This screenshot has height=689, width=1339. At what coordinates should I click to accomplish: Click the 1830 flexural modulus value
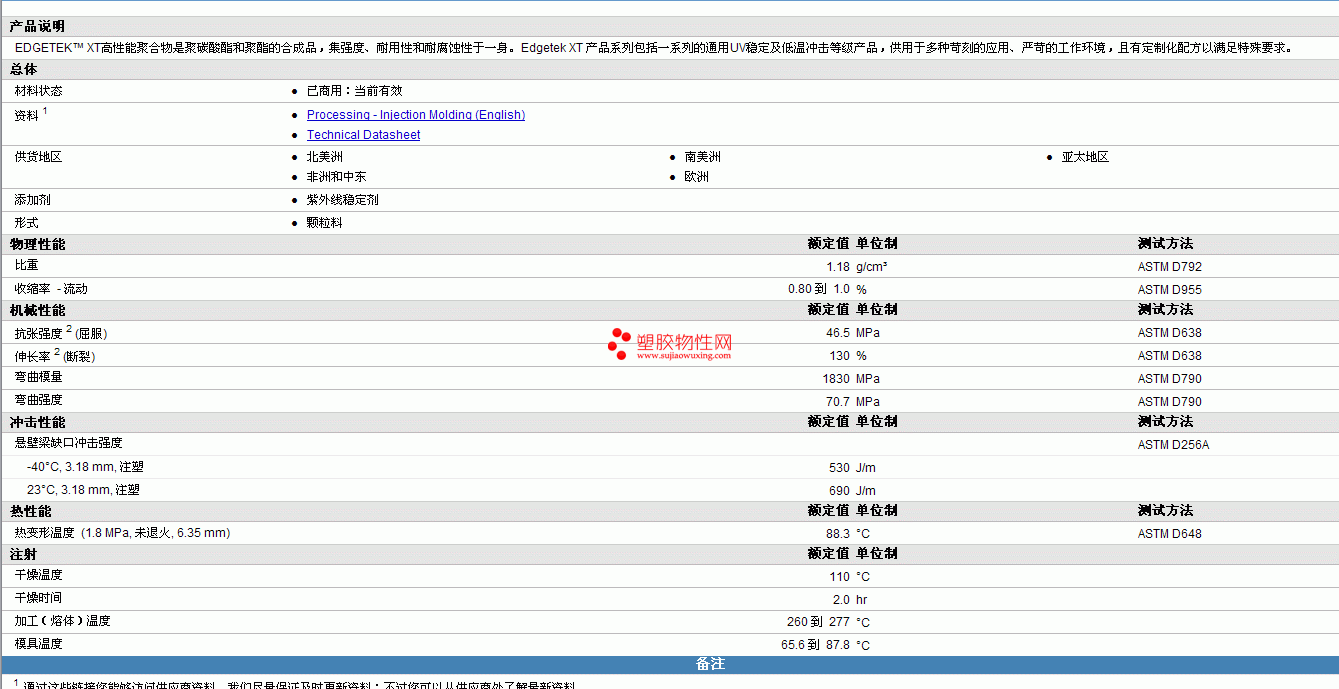836,379
